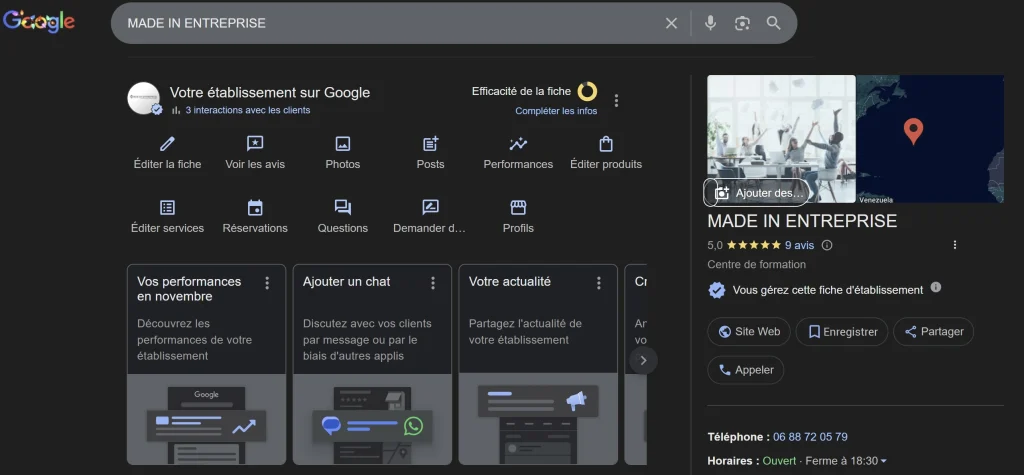Expand opening hours next to Ferme à 18:30

coord(884,461)
